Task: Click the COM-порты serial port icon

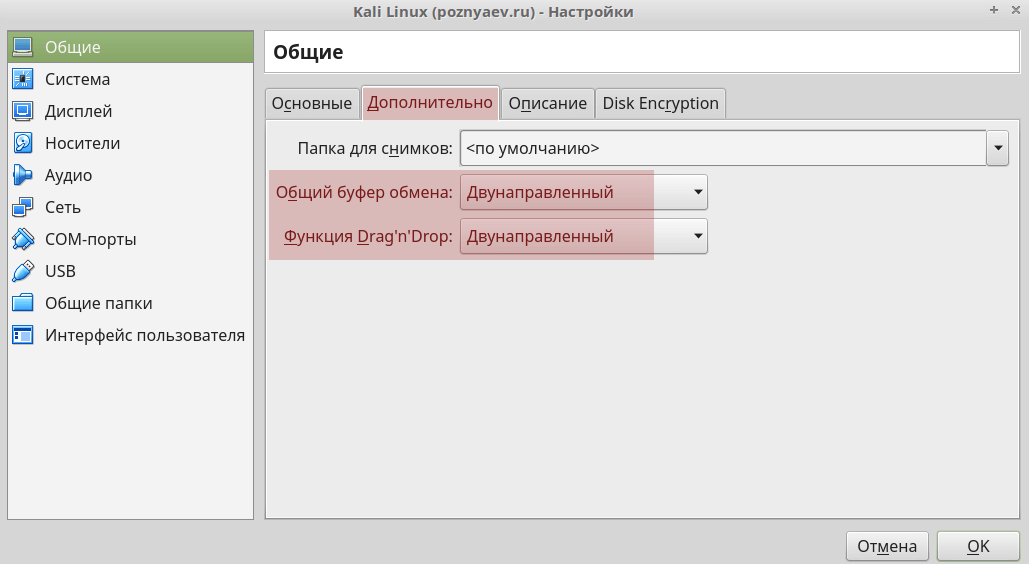Action: [x=23, y=239]
